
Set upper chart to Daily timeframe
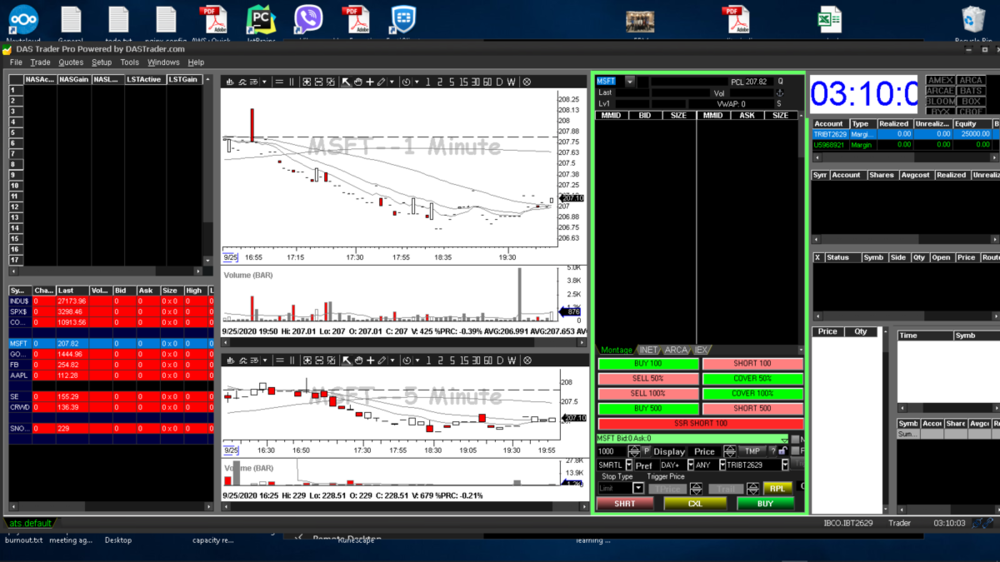pos(499,82)
